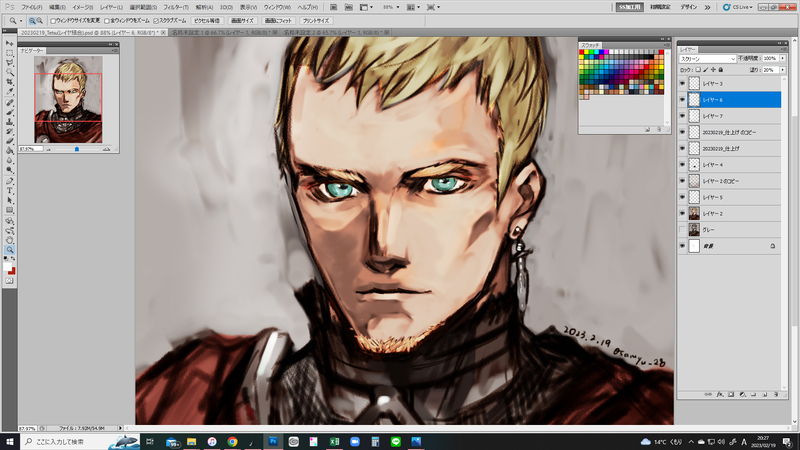Open the イメージ(I) menu
The height and width of the screenshot is (450, 800).
(82, 8)
